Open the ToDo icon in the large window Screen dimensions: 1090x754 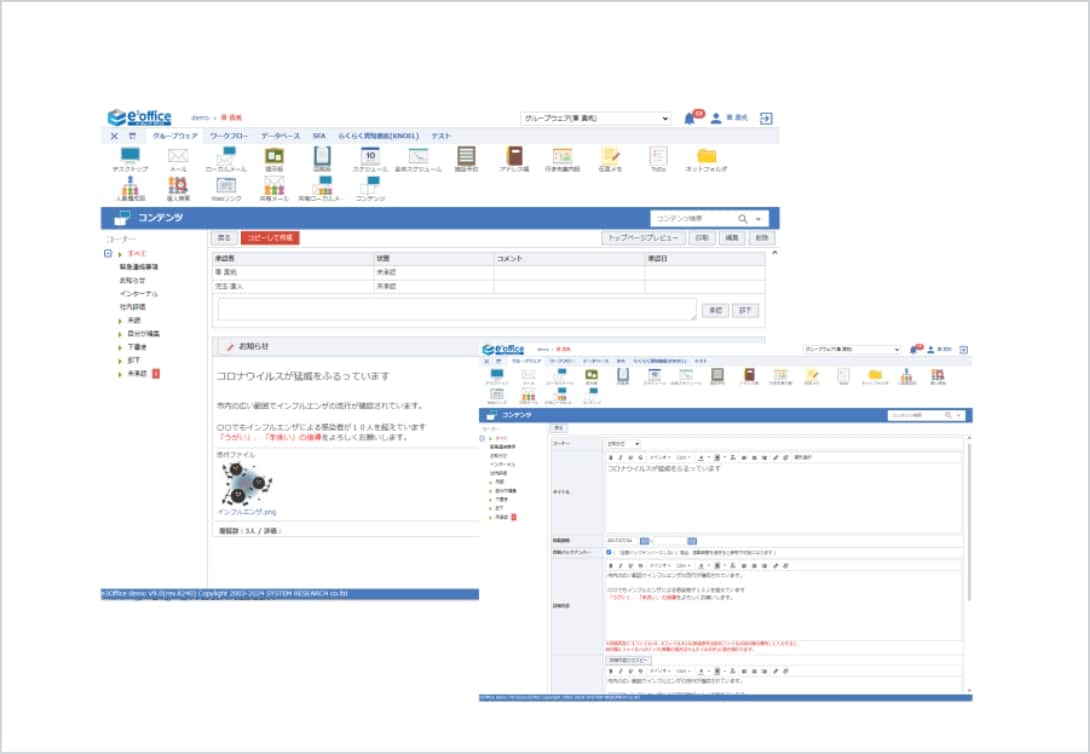click(658, 157)
